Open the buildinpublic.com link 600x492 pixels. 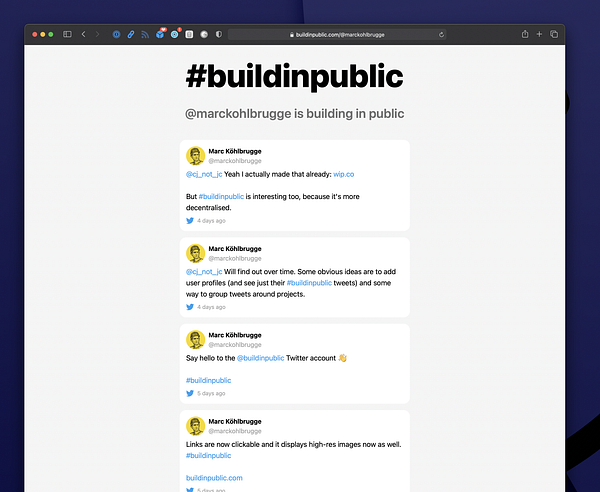(214, 478)
